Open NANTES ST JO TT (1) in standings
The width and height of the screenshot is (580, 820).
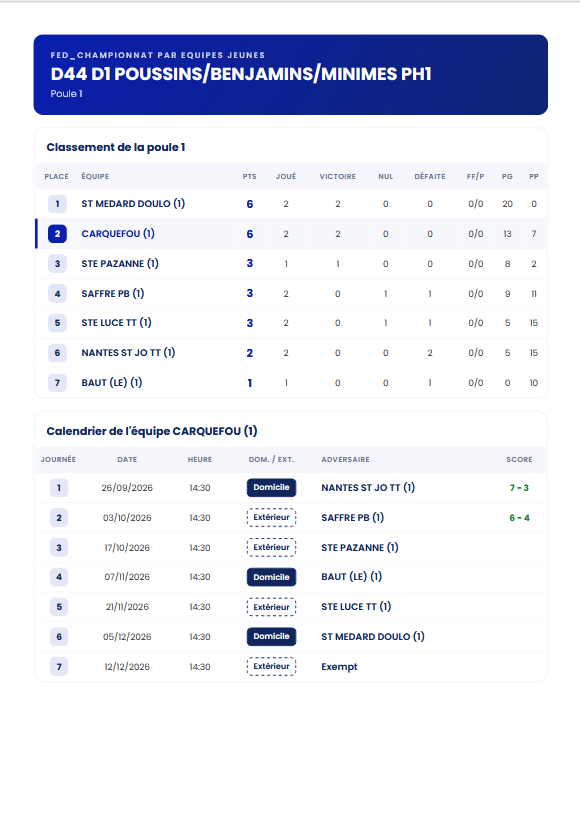(x=128, y=352)
